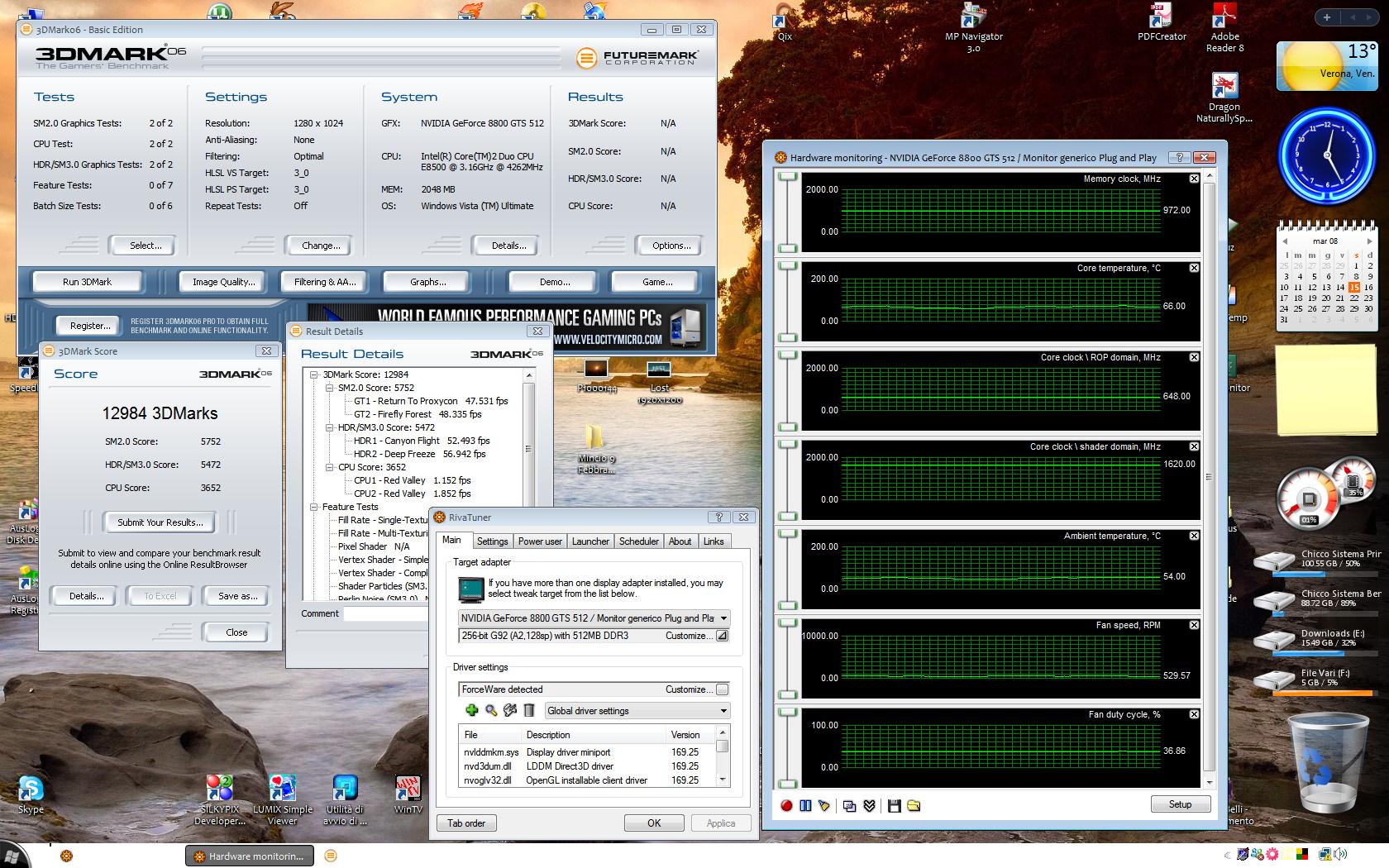The image size is (1389, 868).
Task: Open the Mincio 9 Febbraio folder on desktop
Action: pos(595,451)
